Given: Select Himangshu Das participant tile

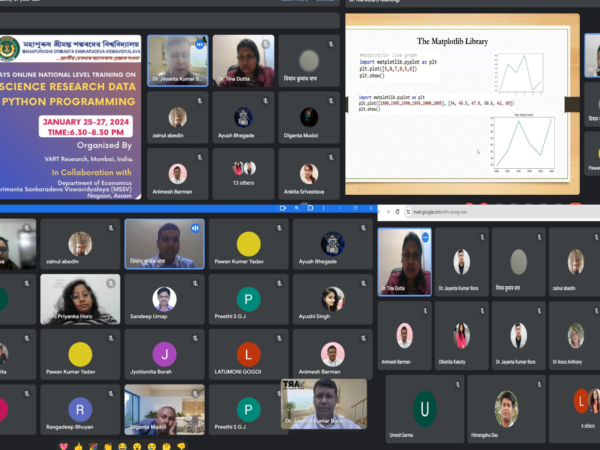Looking at the screenshot, I should point(506,409).
